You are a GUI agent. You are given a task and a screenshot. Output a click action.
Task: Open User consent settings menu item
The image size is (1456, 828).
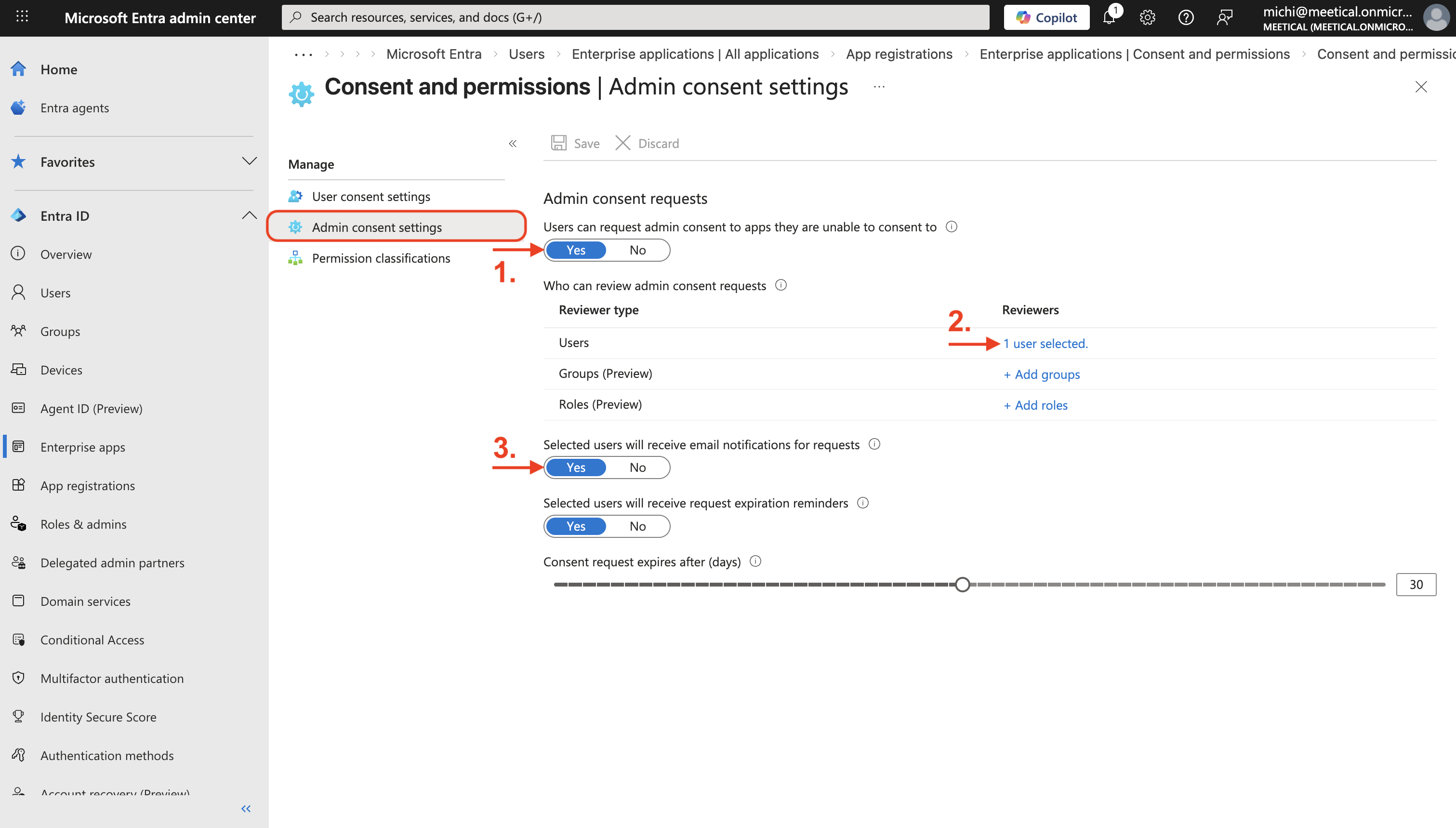pos(371,196)
